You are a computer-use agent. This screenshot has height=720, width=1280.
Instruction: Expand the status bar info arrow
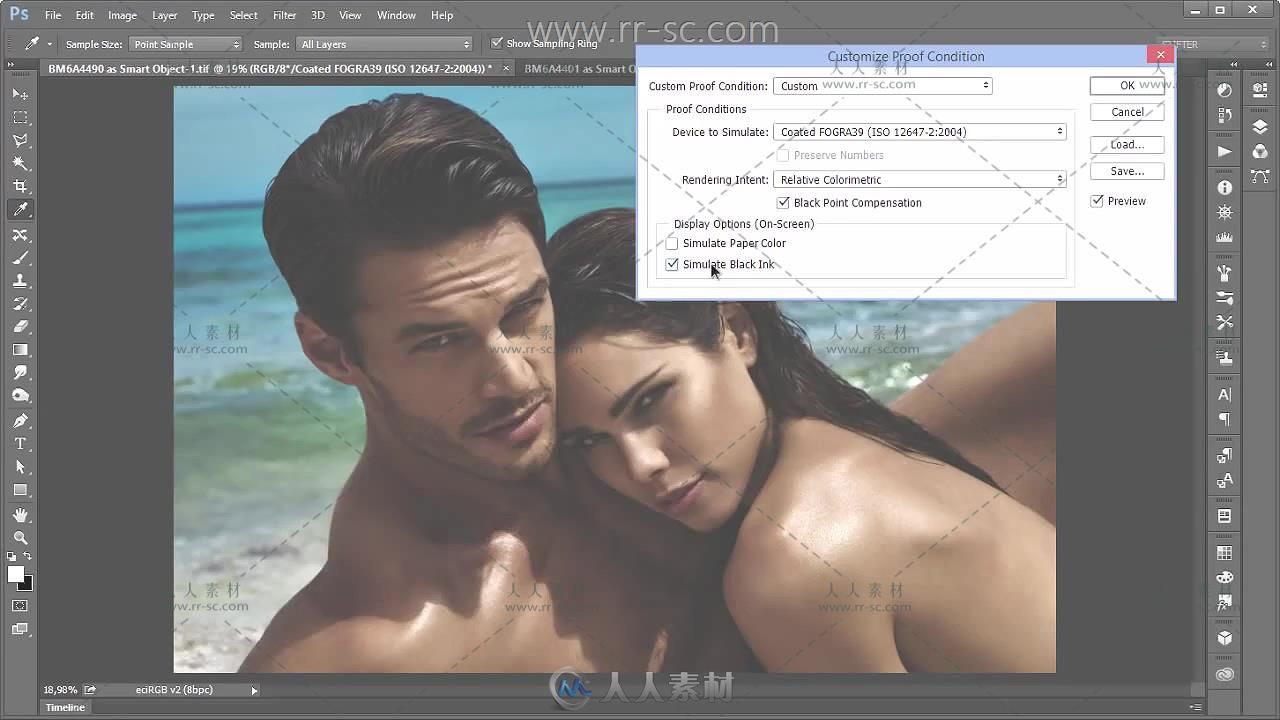point(254,690)
